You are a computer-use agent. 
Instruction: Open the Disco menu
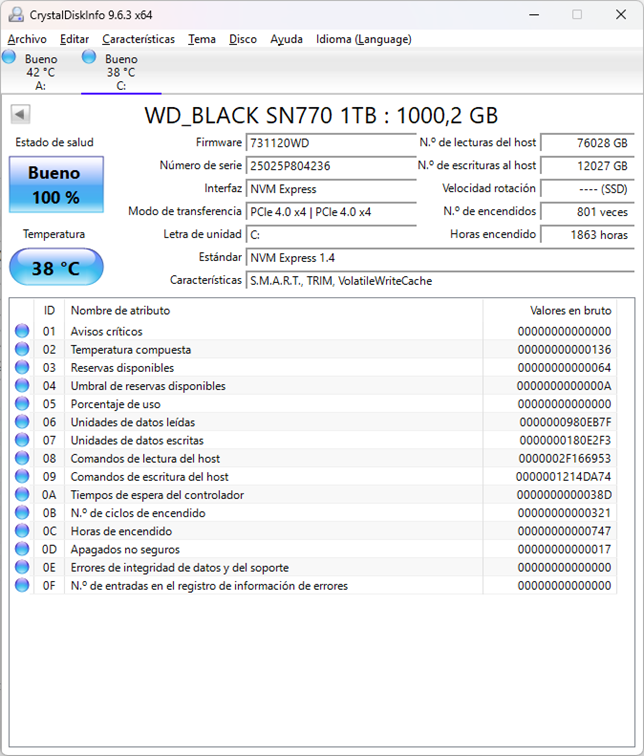click(x=243, y=39)
